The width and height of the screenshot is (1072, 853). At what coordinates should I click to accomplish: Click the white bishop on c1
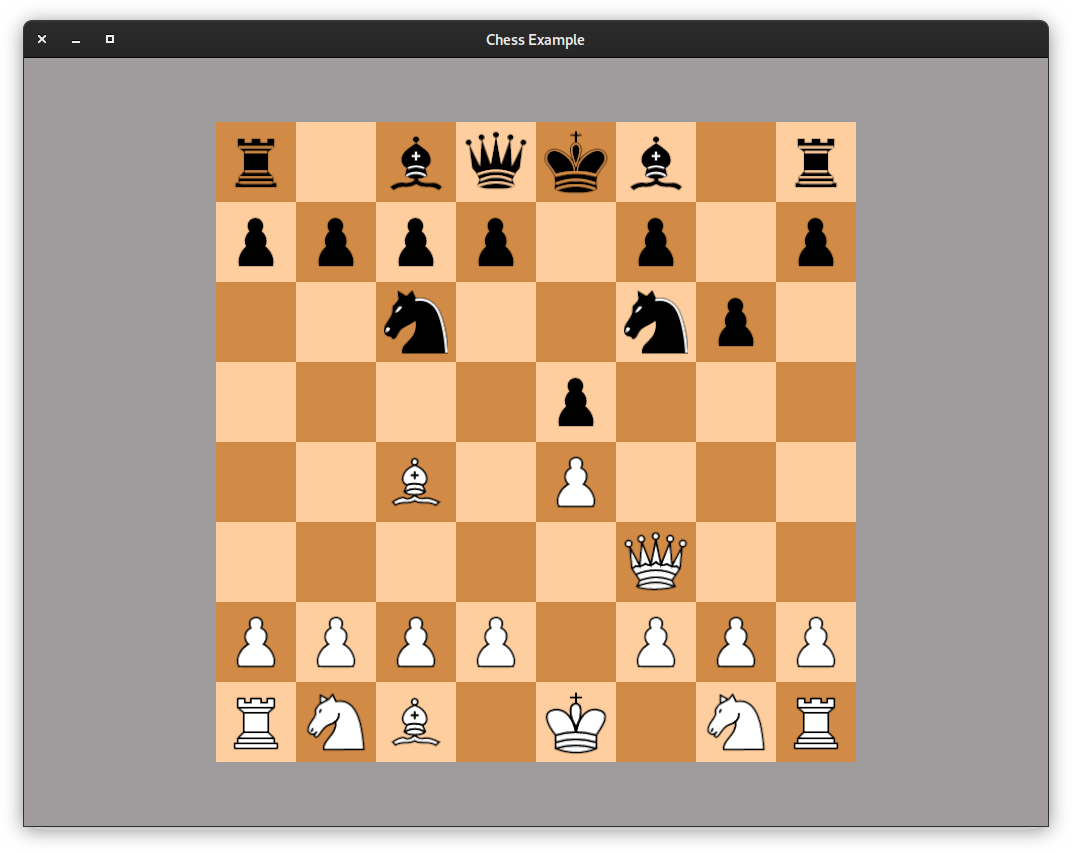click(416, 722)
